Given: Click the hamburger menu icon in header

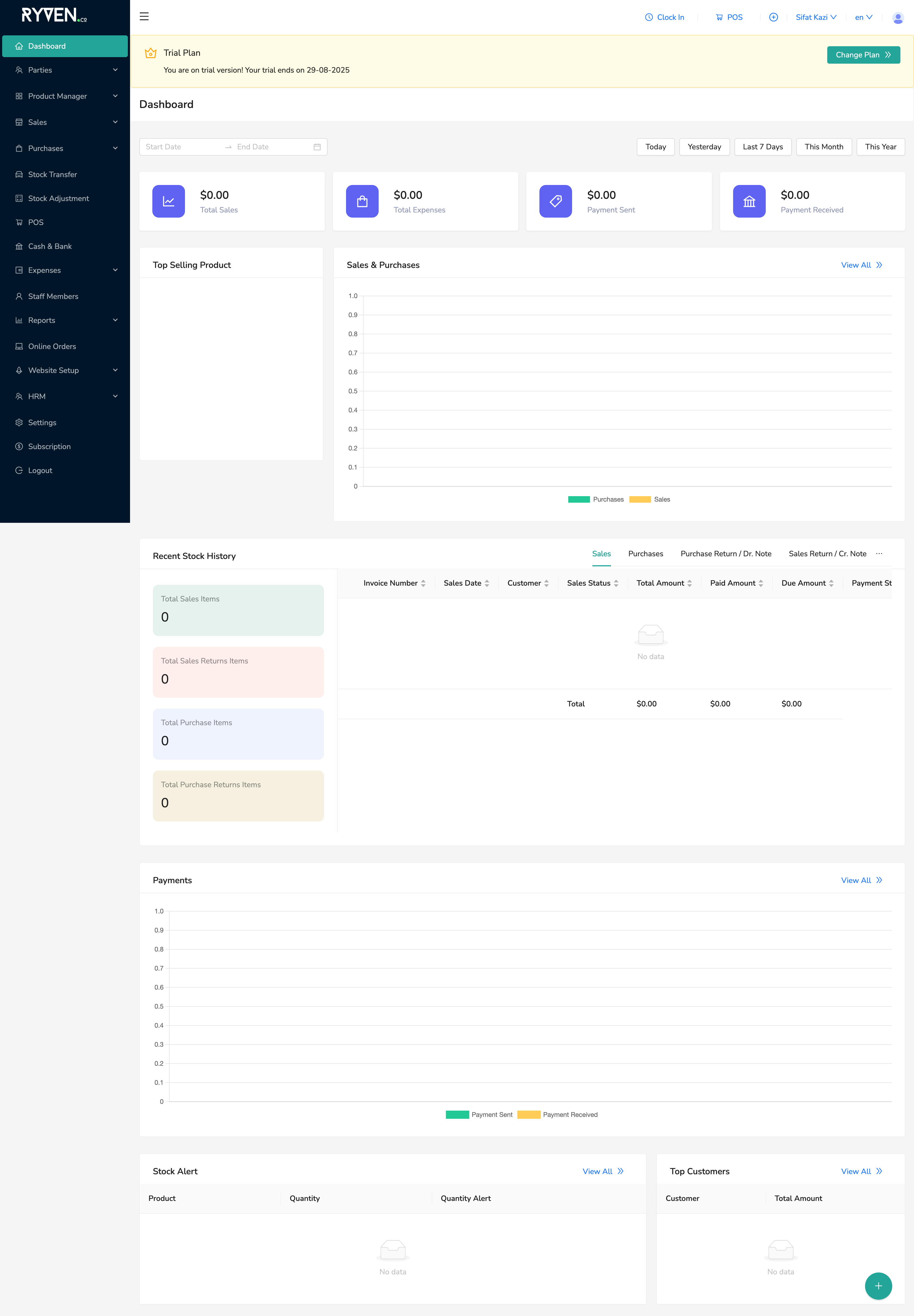Looking at the screenshot, I should [x=144, y=17].
